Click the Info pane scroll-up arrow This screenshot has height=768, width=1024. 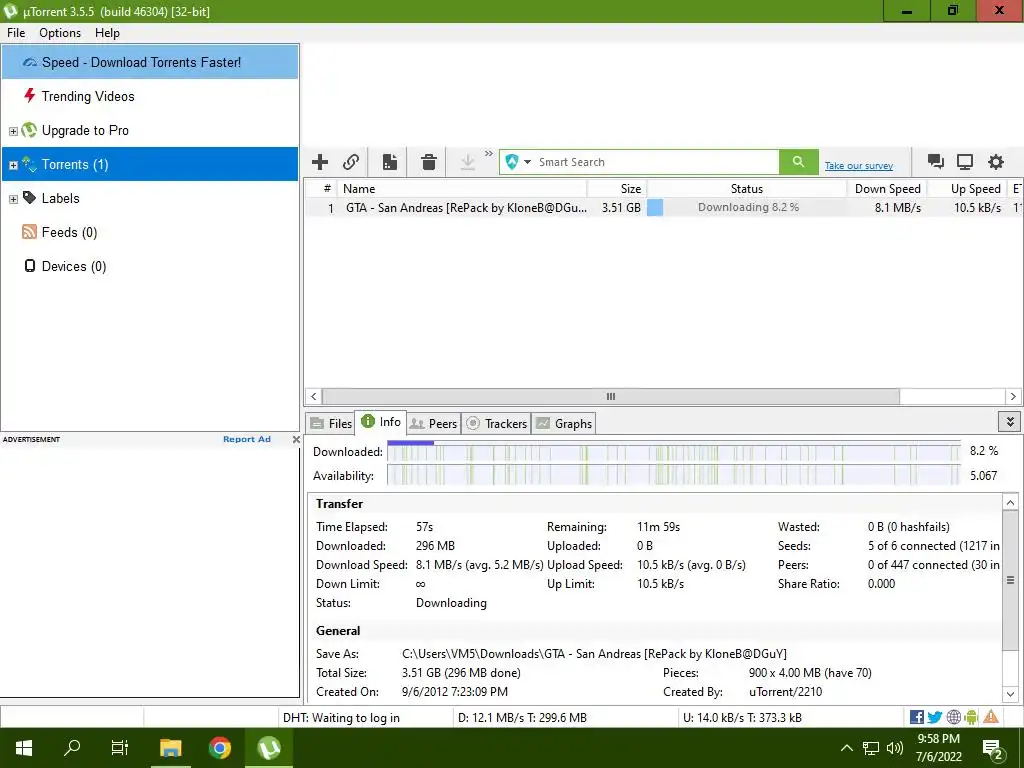point(1010,502)
